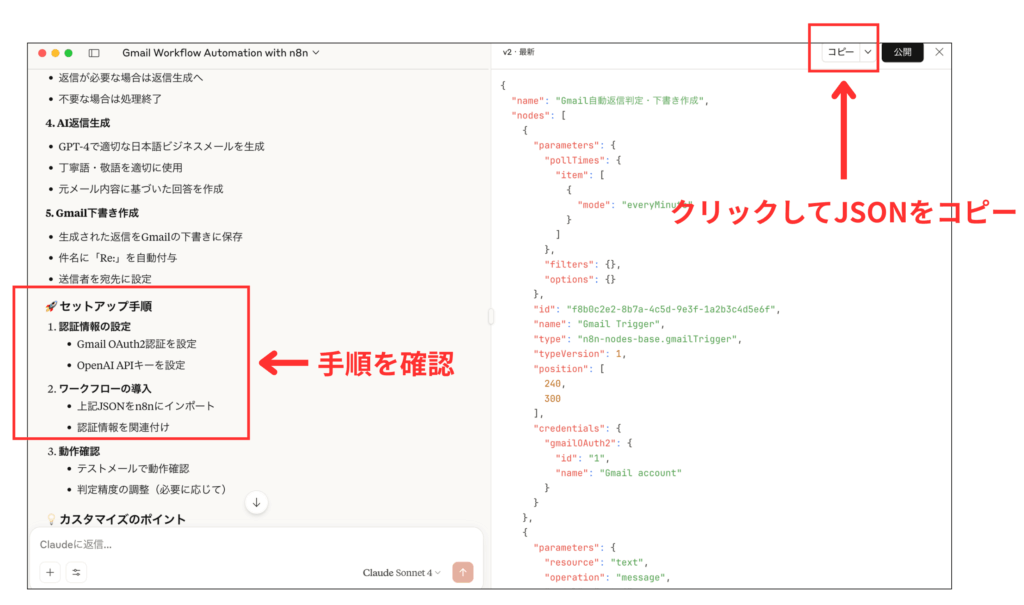The height and width of the screenshot is (605, 1024).
Task: Send the message with the orange arrow icon
Action: pos(462,572)
